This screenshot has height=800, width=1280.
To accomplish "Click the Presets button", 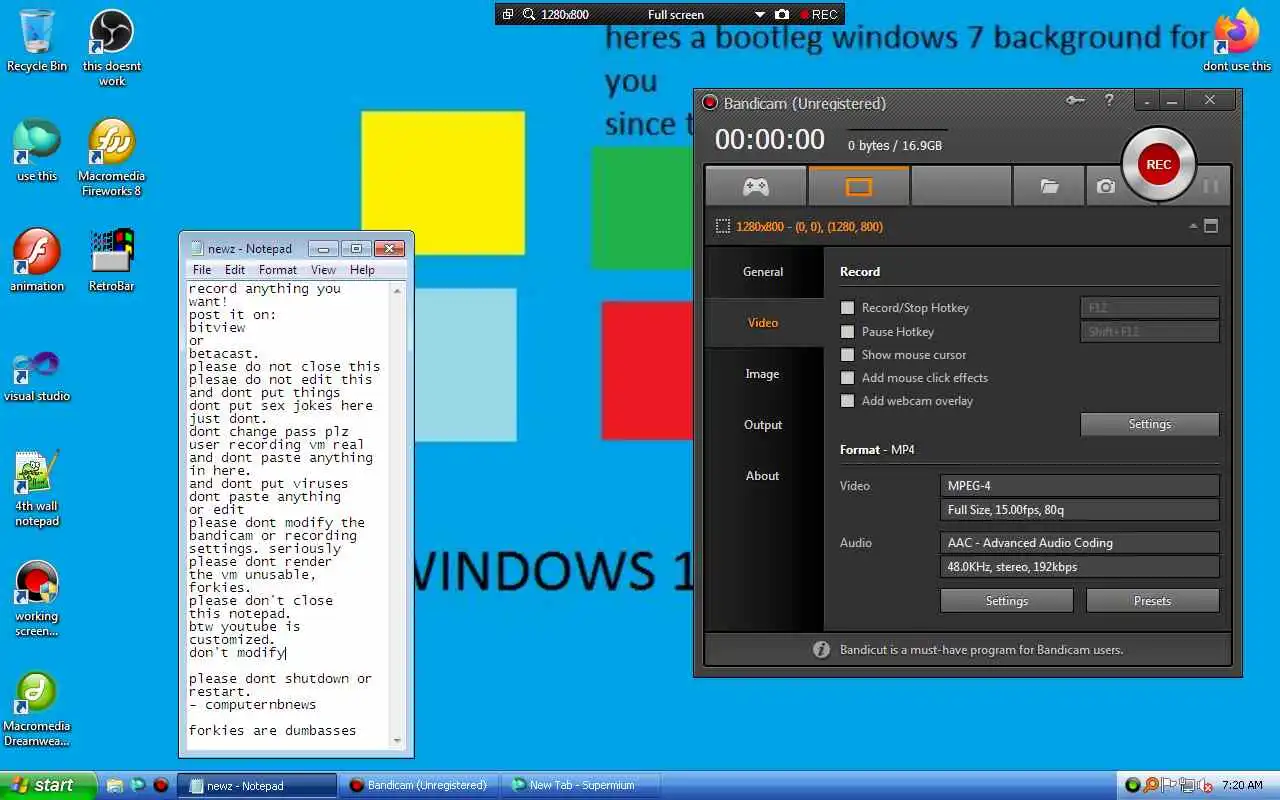I will click(1152, 601).
